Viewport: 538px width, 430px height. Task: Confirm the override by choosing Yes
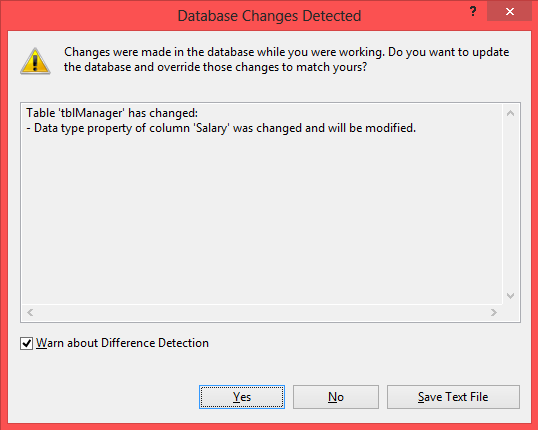tap(242, 397)
